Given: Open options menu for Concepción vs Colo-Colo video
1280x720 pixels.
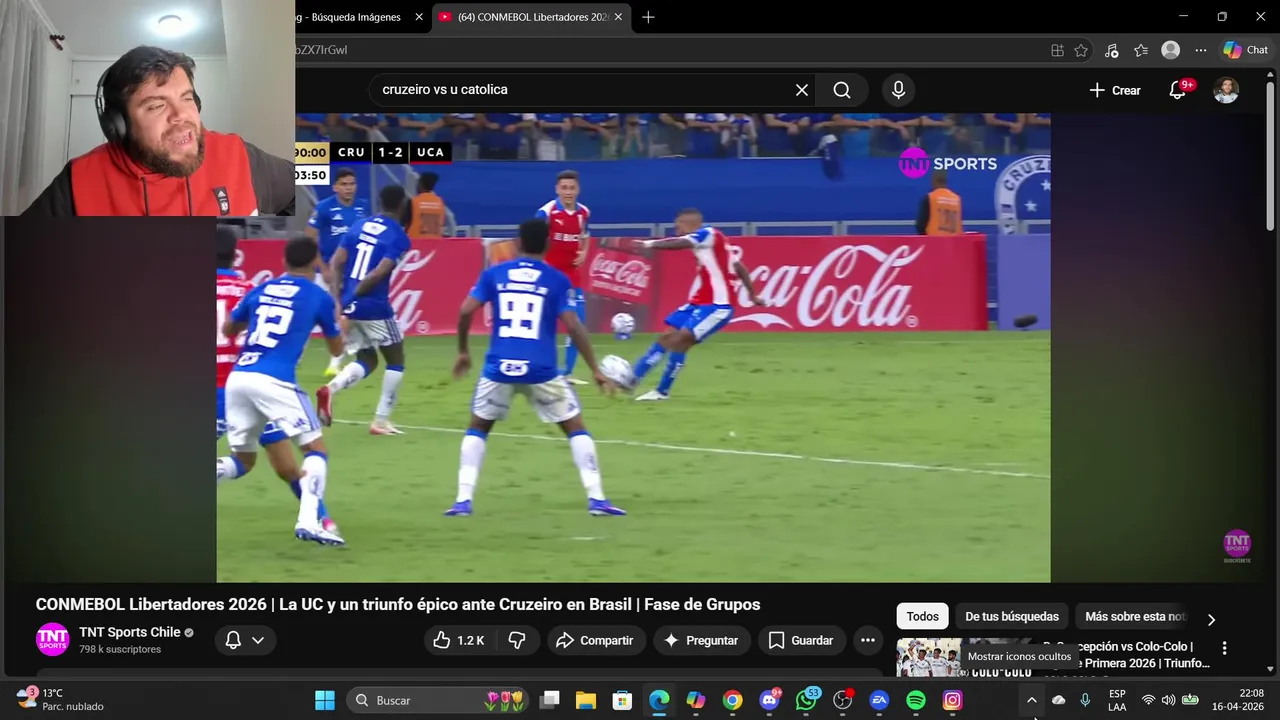Looking at the screenshot, I should 1224,648.
